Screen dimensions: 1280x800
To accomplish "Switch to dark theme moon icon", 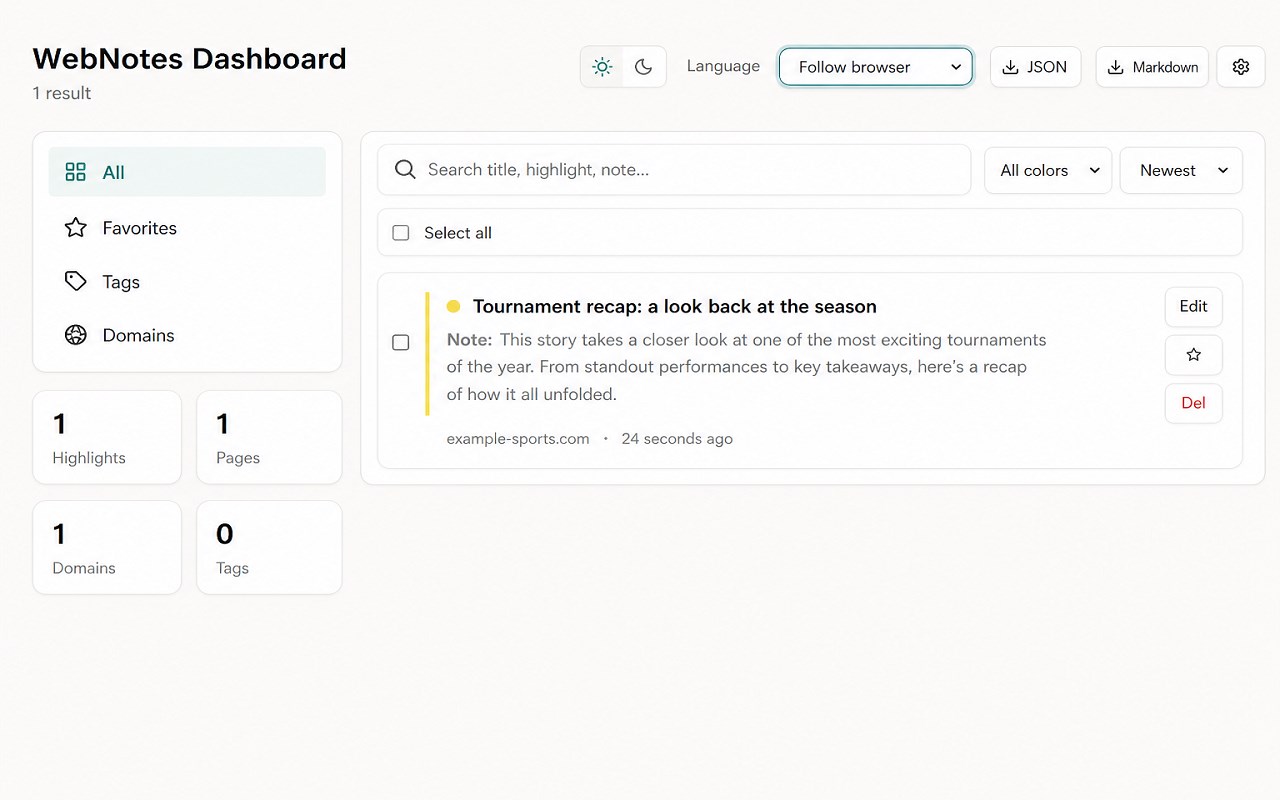I will 644,67.
